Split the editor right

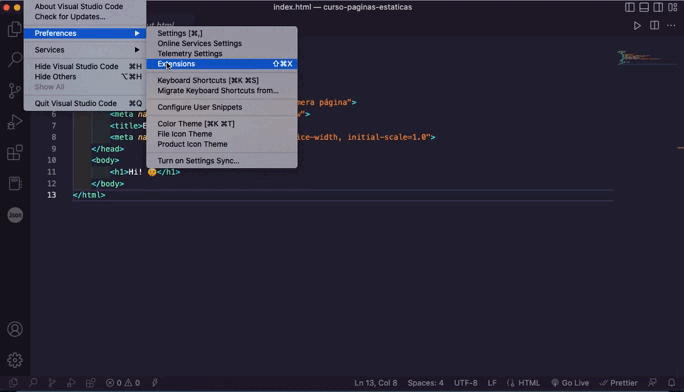click(x=654, y=25)
